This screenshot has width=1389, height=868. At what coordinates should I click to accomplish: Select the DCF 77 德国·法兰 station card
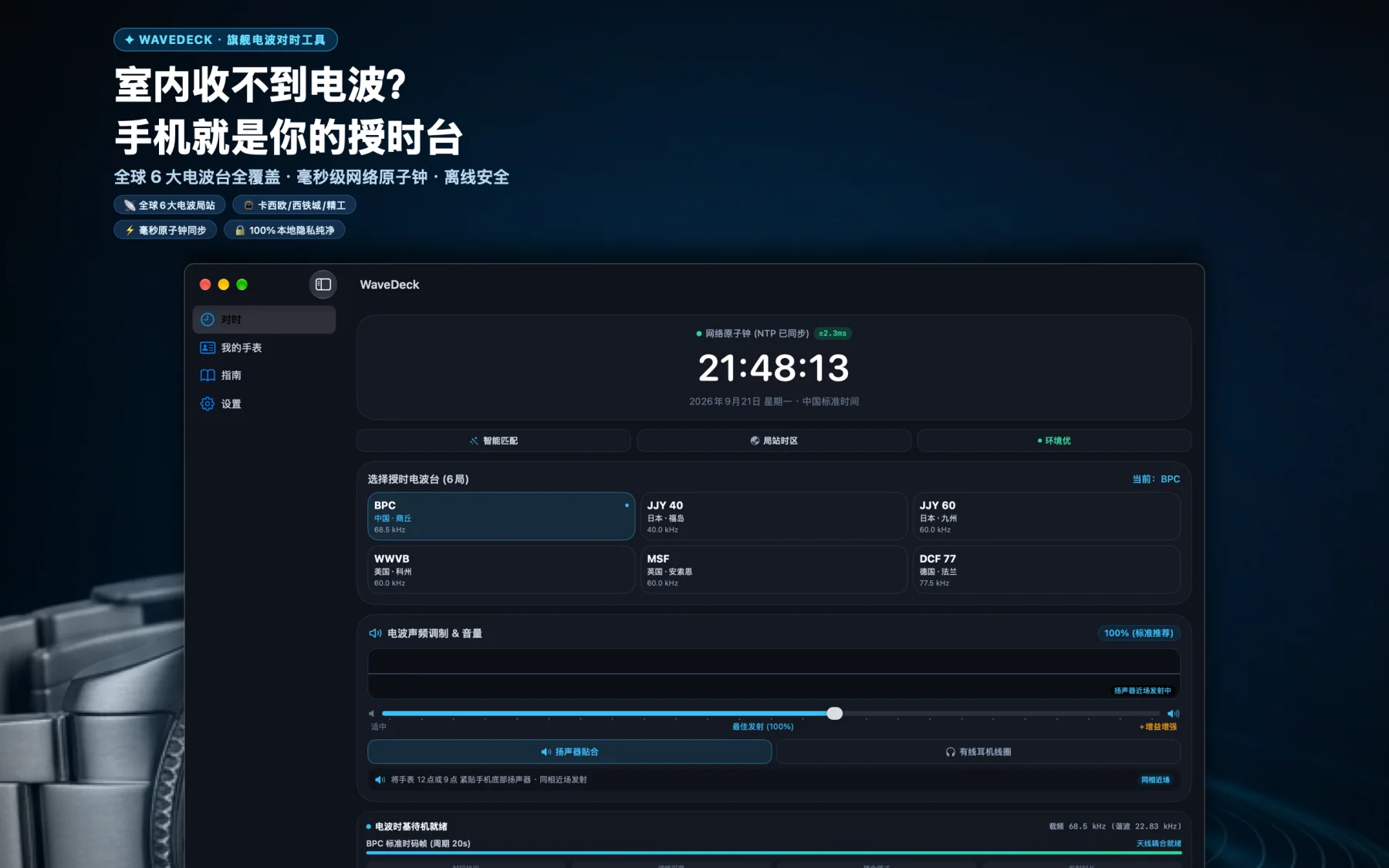coord(1046,569)
